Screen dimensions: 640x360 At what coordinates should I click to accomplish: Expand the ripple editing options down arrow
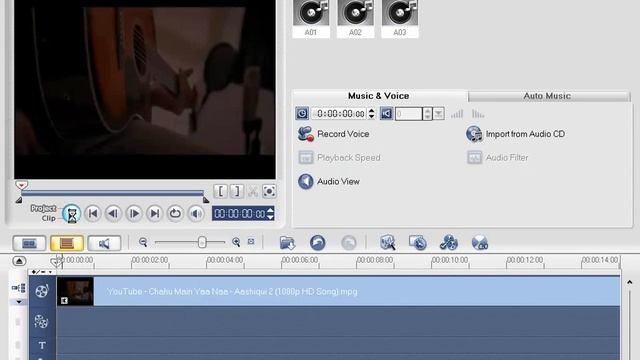pyautogui.click(x=19, y=302)
